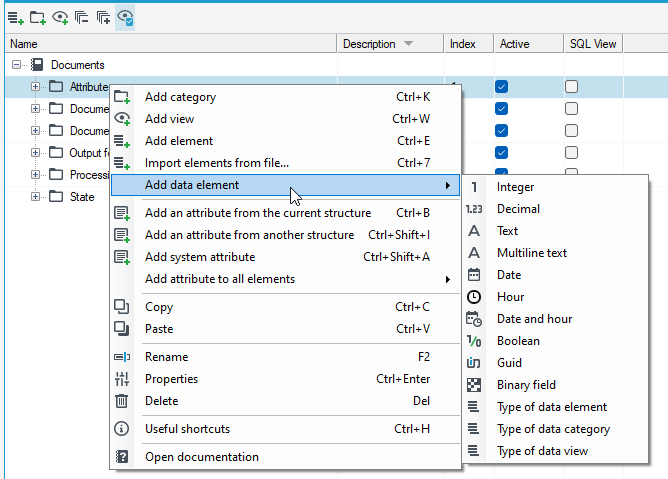The width and height of the screenshot is (668, 479).
Task: Select Text data type in submenu
Action: [555, 231]
